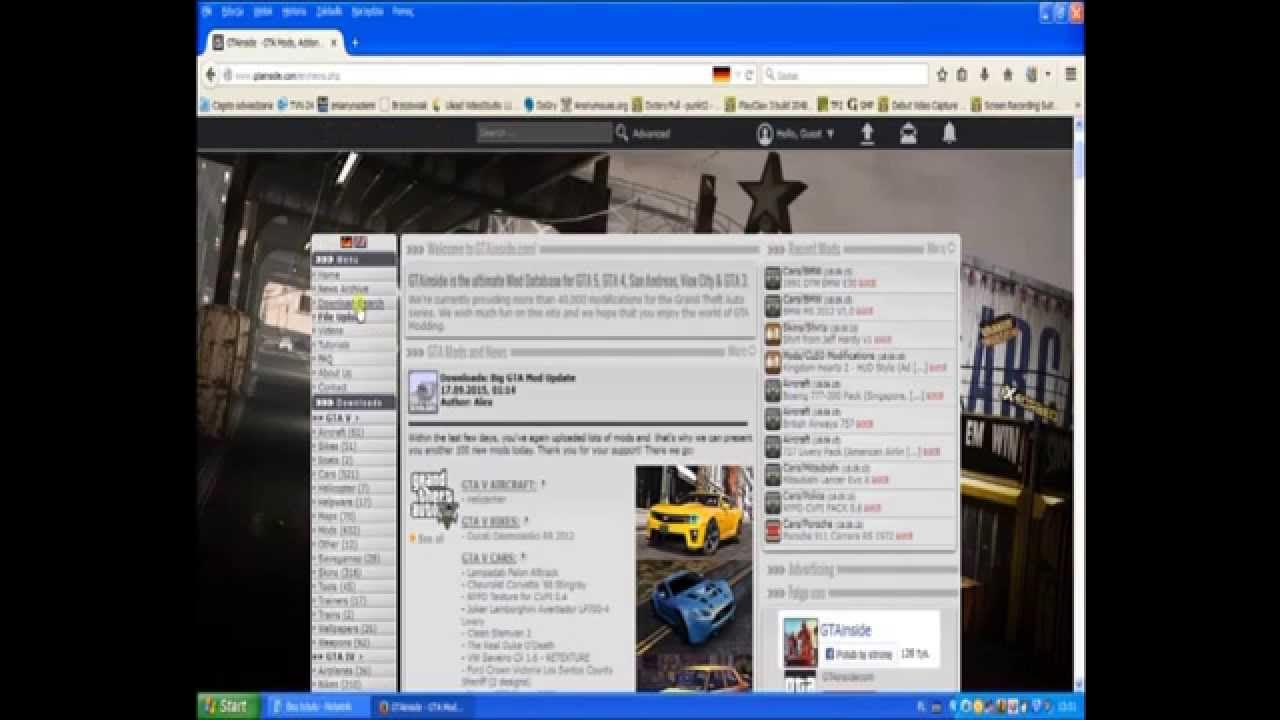The width and height of the screenshot is (1280, 720).
Task: Click the German flag in the site sidebar
Action: click(347, 242)
